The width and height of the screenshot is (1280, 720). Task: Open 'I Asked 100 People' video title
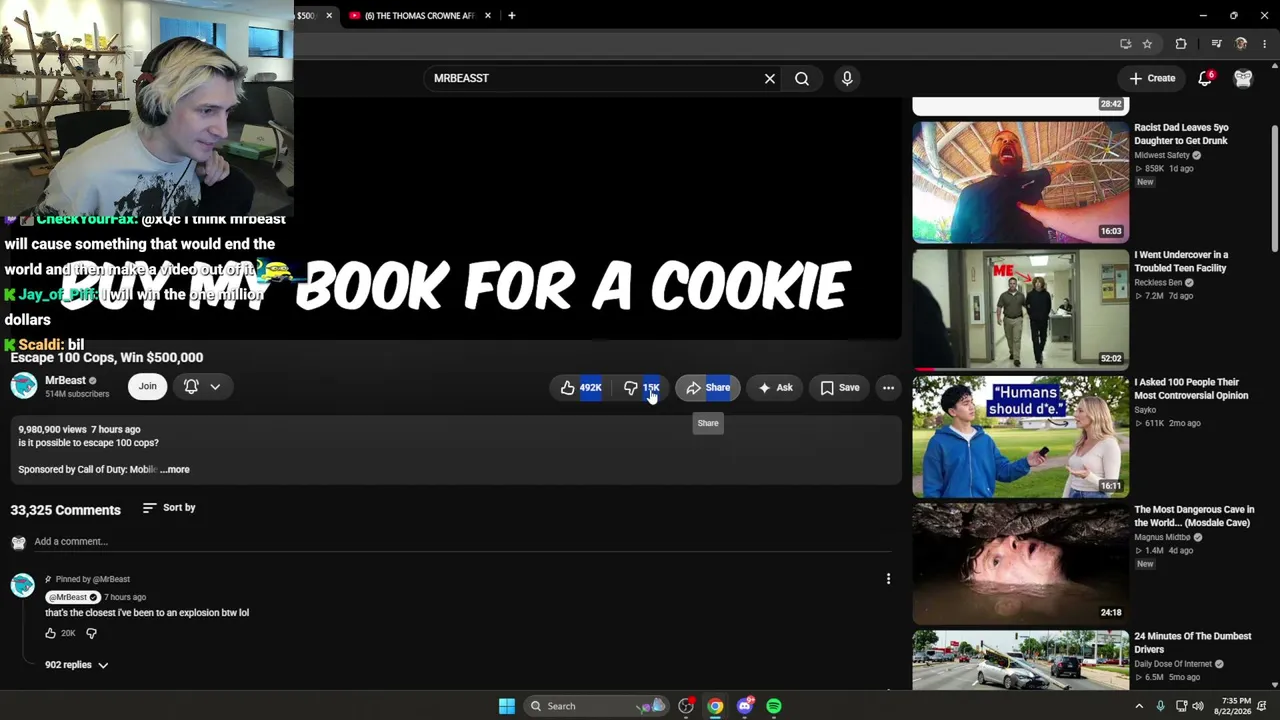[1191, 388]
